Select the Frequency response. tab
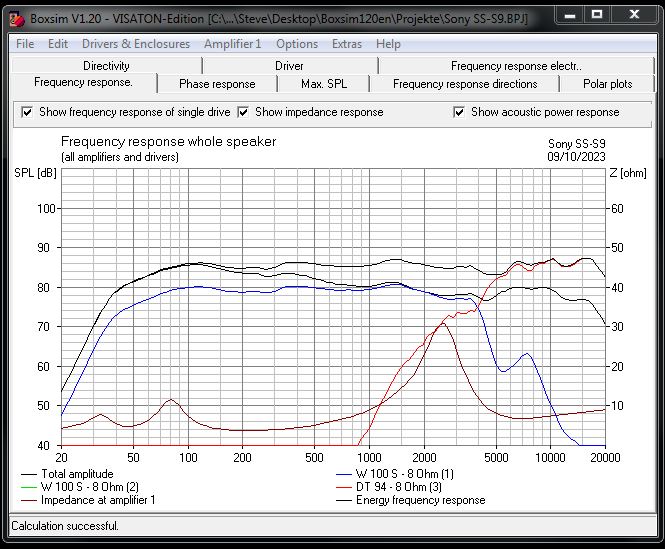This screenshot has width=665, height=549. (x=84, y=82)
